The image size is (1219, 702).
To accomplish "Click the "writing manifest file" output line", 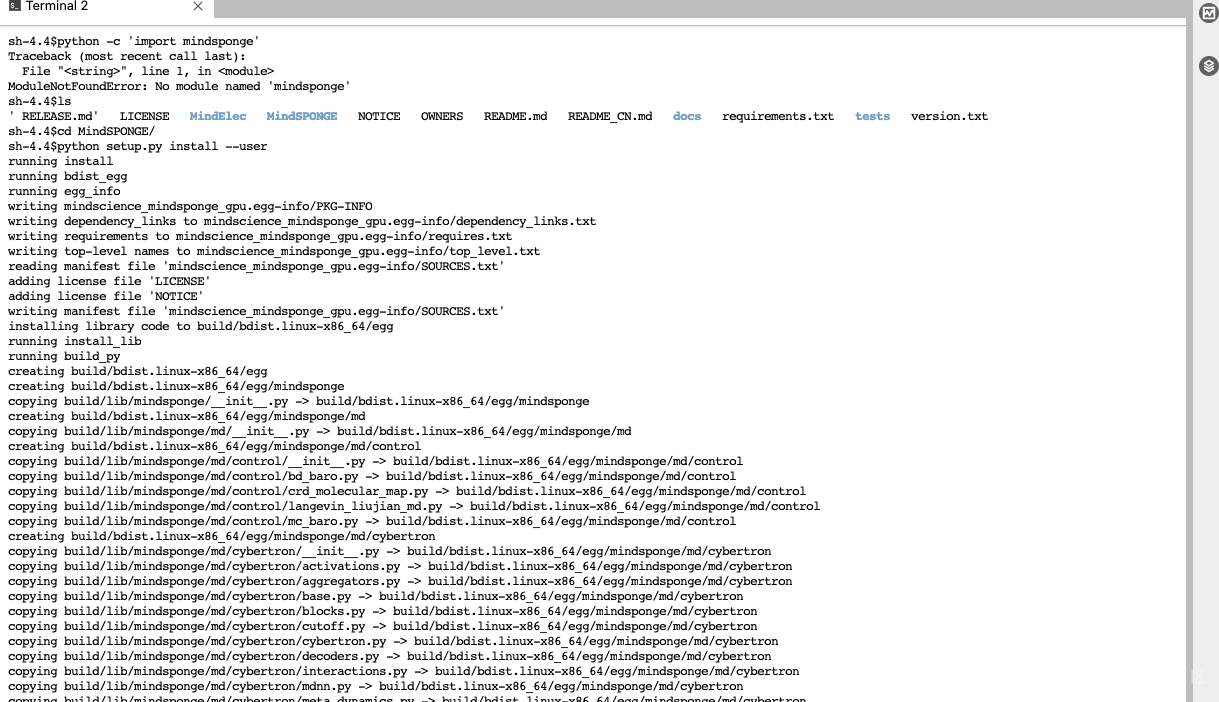I will click(x=256, y=311).
